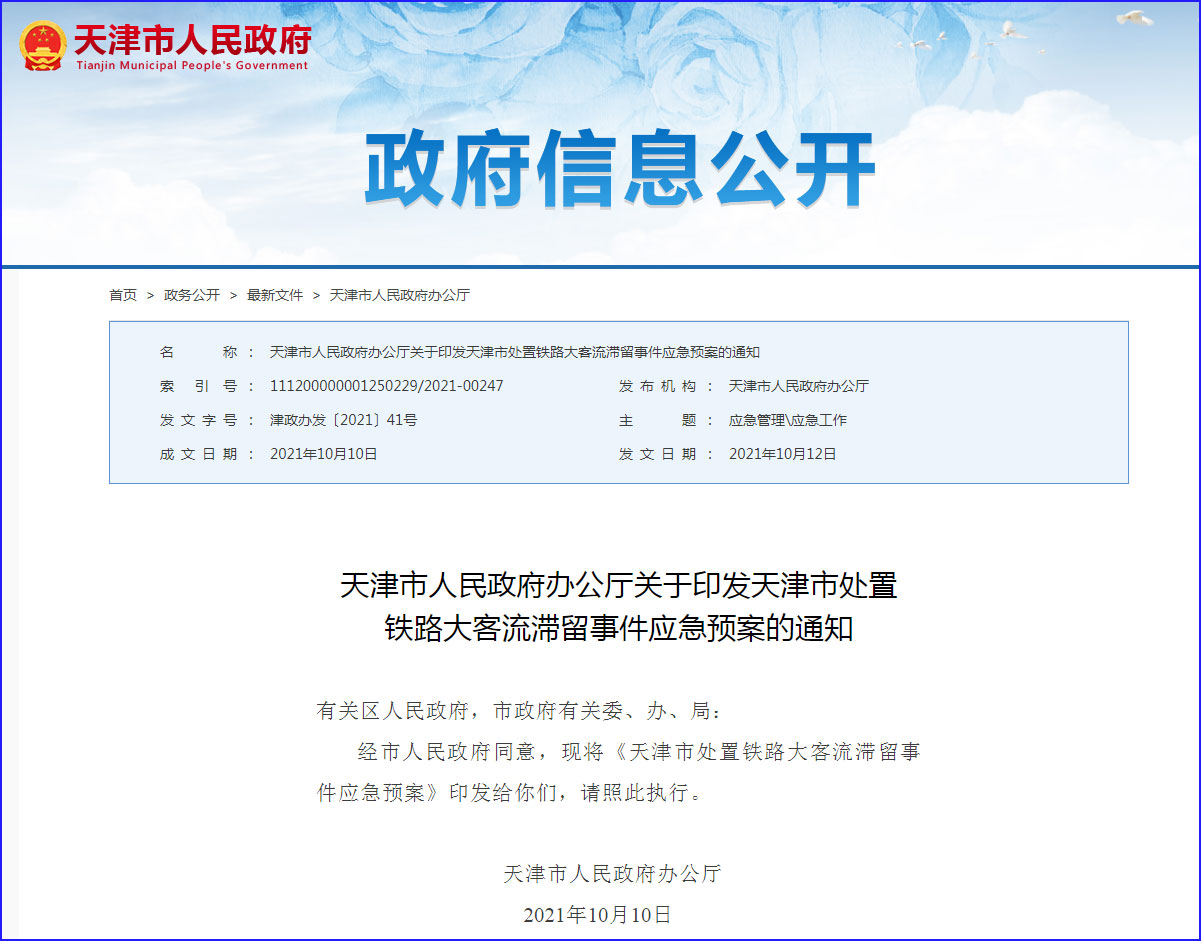Image resolution: width=1201 pixels, height=941 pixels.
Task: Open 政务公开 breadcrumb link
Action: 192,295
